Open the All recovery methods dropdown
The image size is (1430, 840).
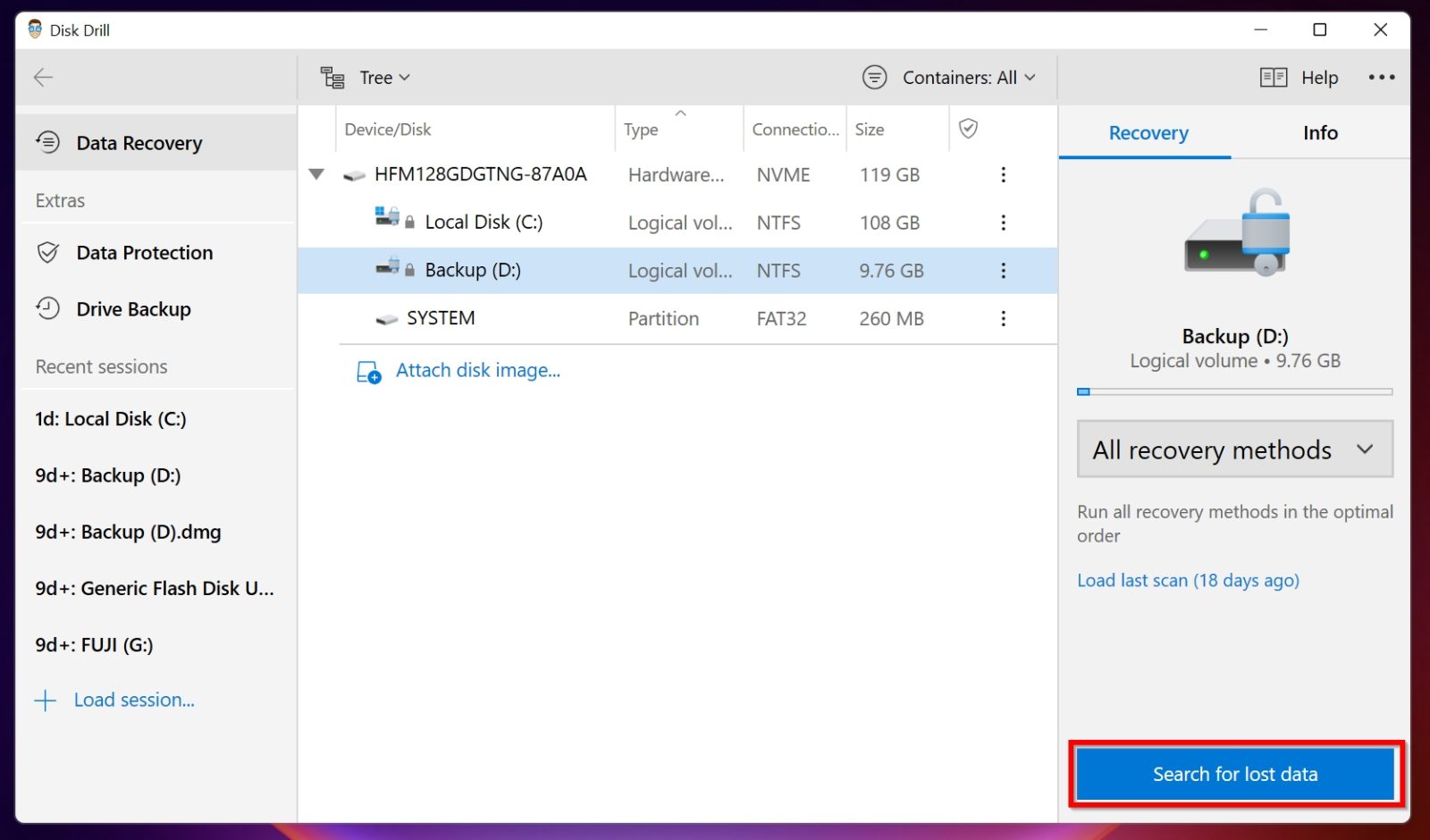point(1233,449)
